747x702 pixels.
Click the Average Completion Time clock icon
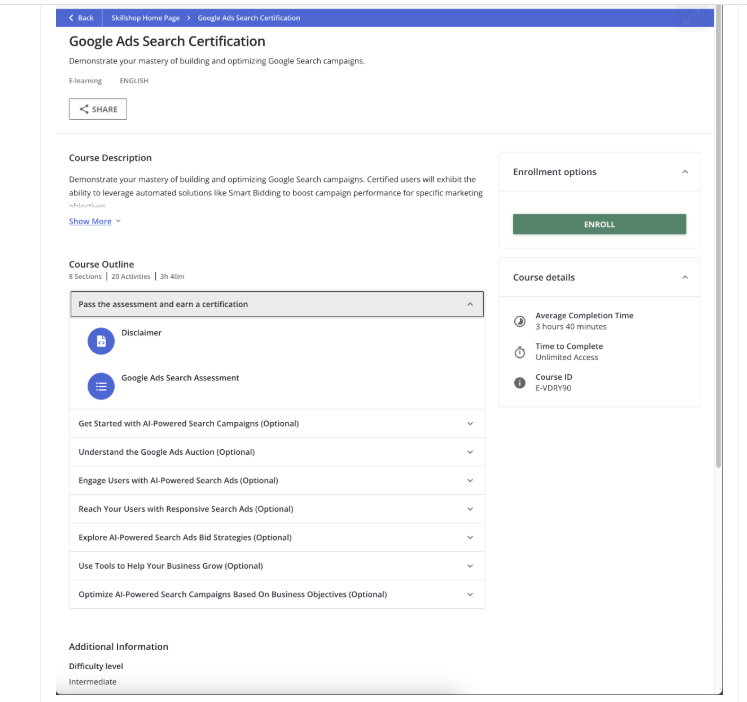[x=519, y=321]
